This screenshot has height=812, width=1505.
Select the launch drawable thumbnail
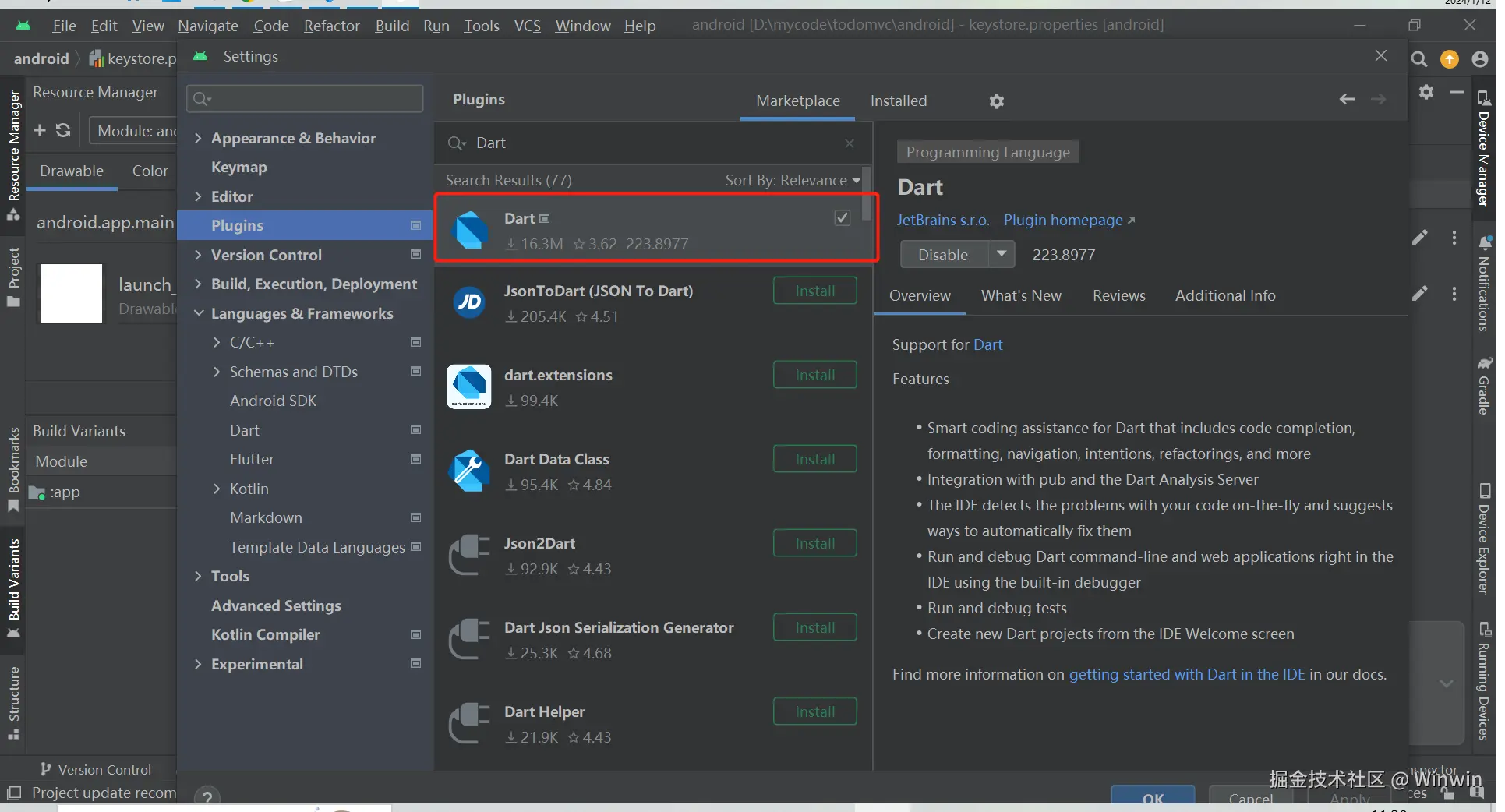[x=72, y=294]
